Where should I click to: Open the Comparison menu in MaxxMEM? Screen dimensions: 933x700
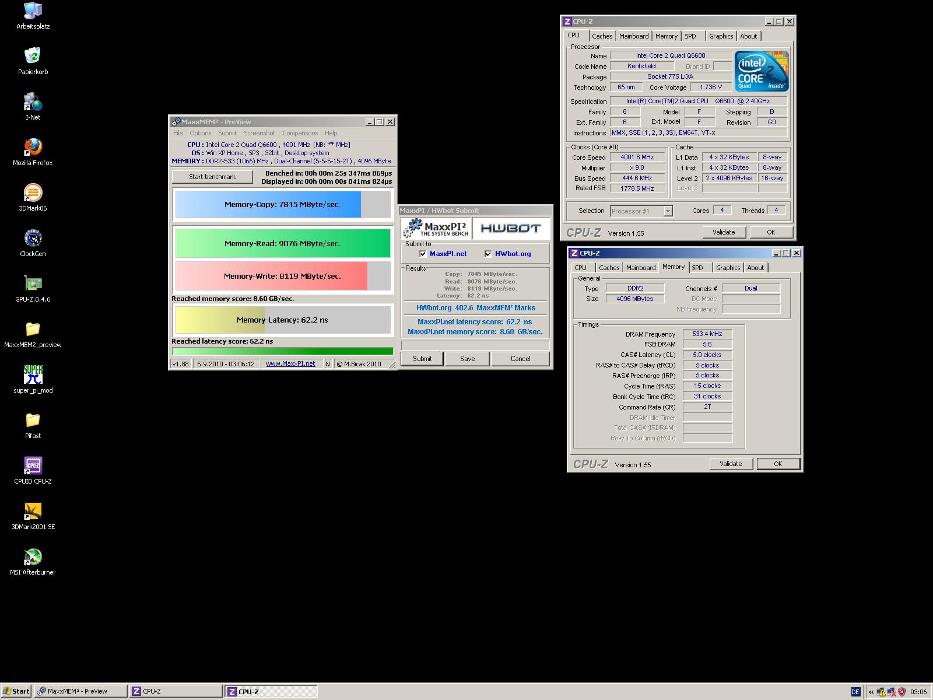[300, 133]
